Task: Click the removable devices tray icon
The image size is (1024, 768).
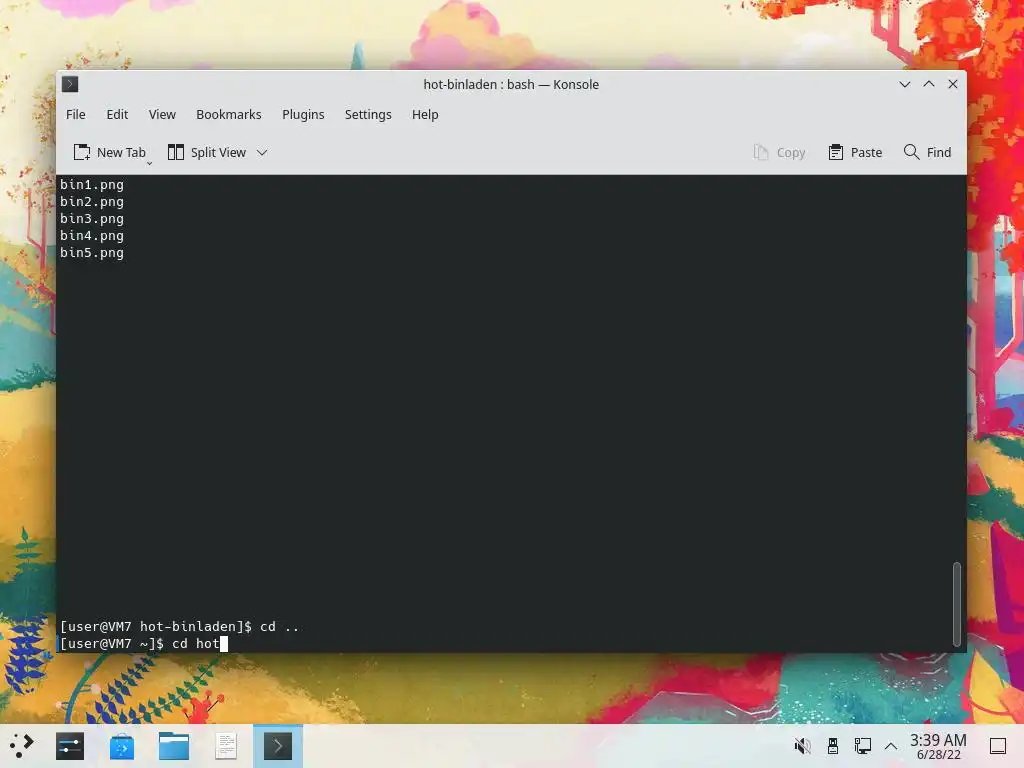Action: (x=833, y=746)
